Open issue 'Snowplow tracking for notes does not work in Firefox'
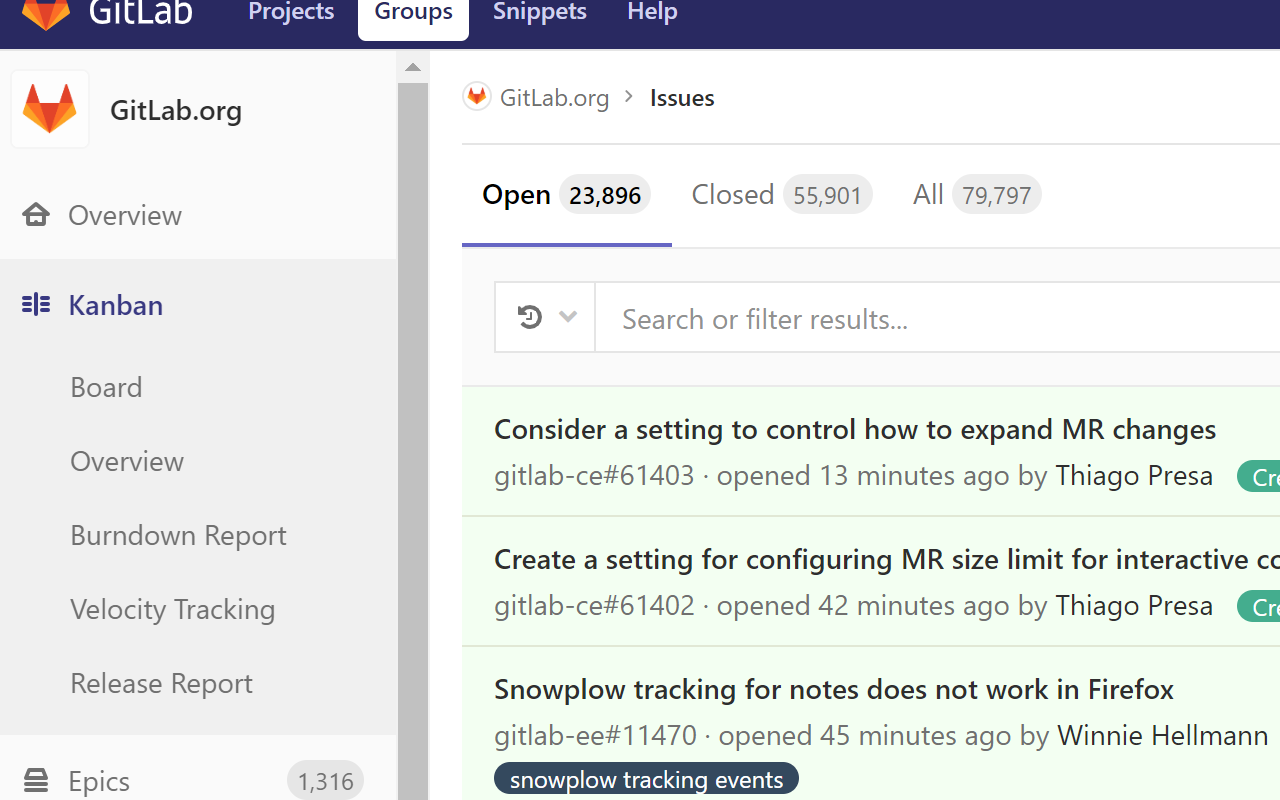 click(x=834, y=689)
